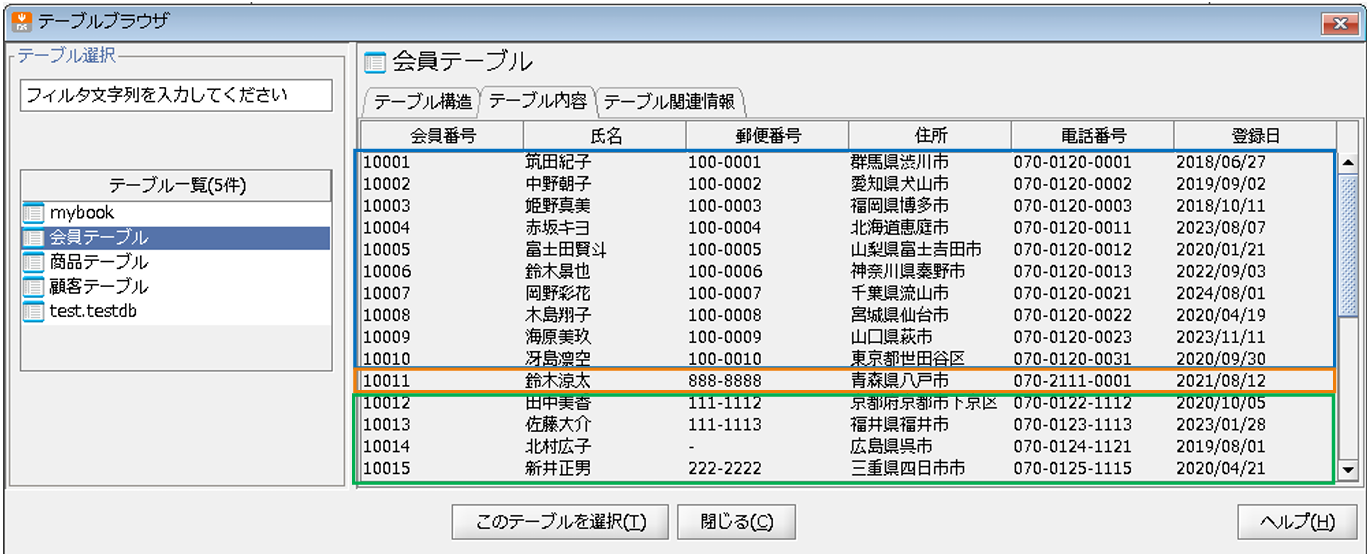
Task: Sort by the 会員番号 column header
Action: pyautogui.click(x=442, y=136)
